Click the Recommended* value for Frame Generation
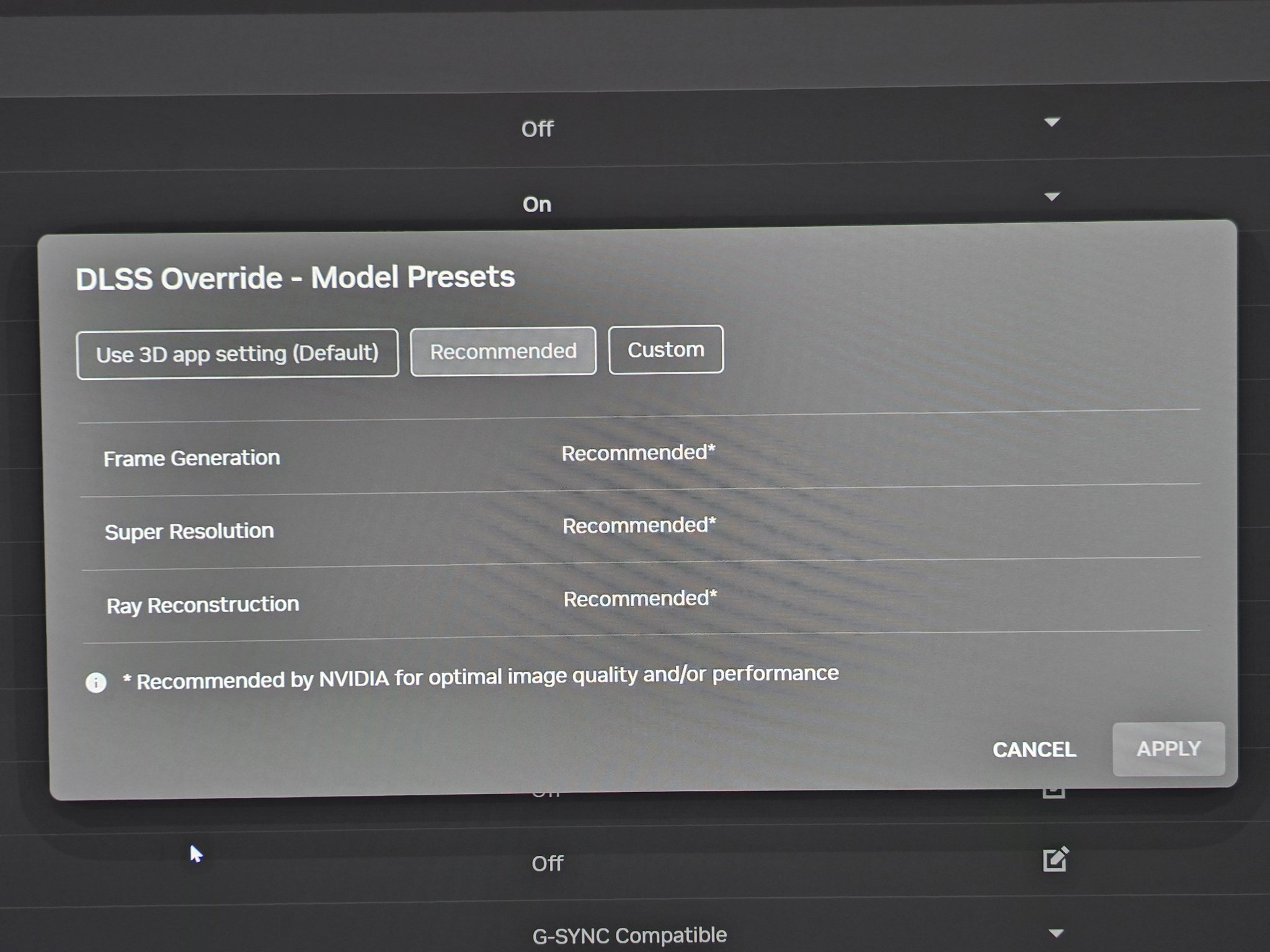Image resolution: width=1270 pixels, height=952 pixels. (639, 453)
